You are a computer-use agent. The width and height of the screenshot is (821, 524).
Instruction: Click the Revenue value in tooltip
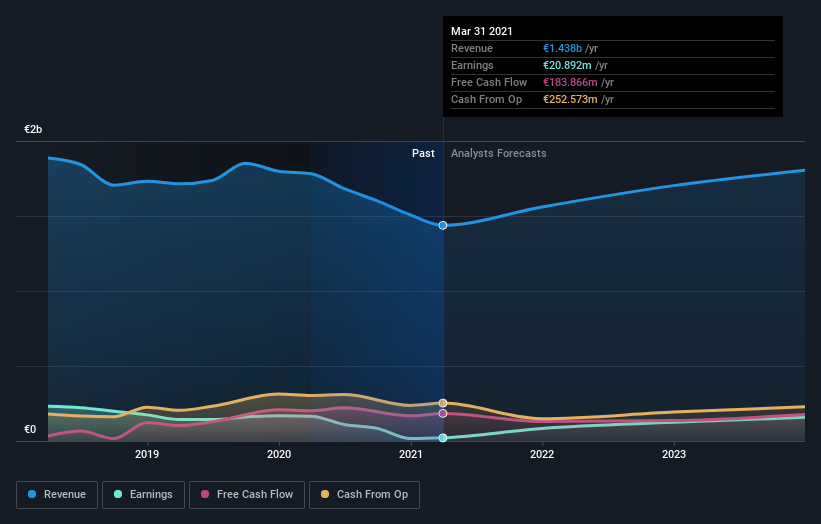pyautogui.click(x=562, y=48)
